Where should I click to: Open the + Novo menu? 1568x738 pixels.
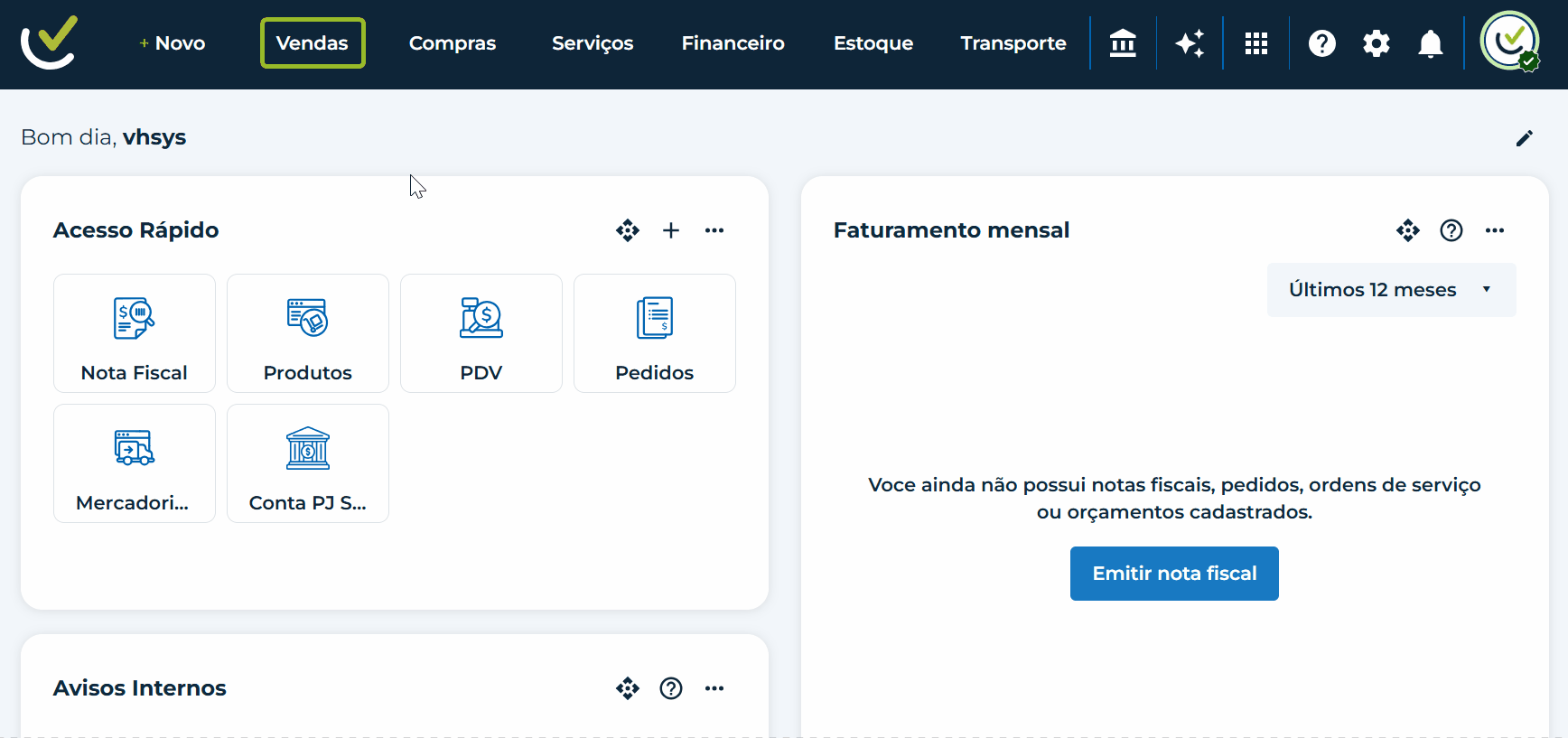coord(172,43)
